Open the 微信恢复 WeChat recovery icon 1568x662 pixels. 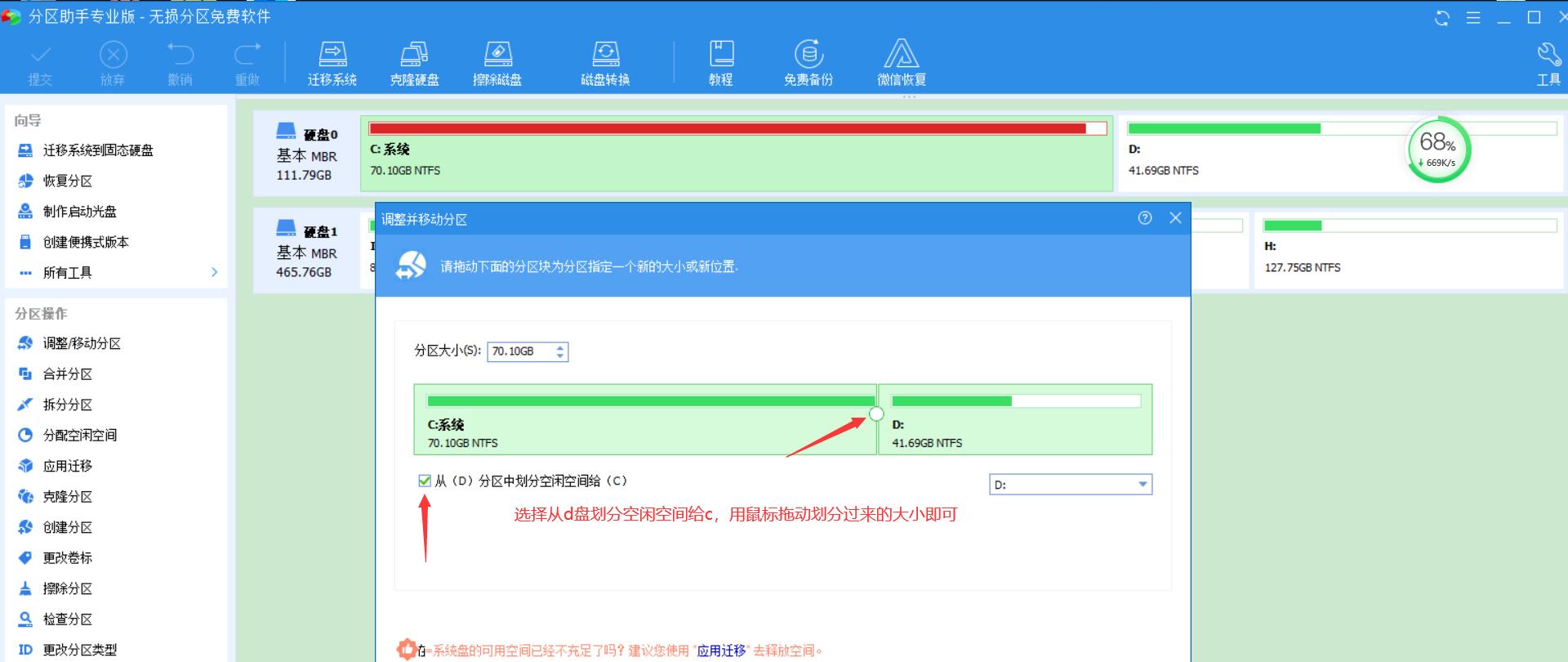click(902, 64)
